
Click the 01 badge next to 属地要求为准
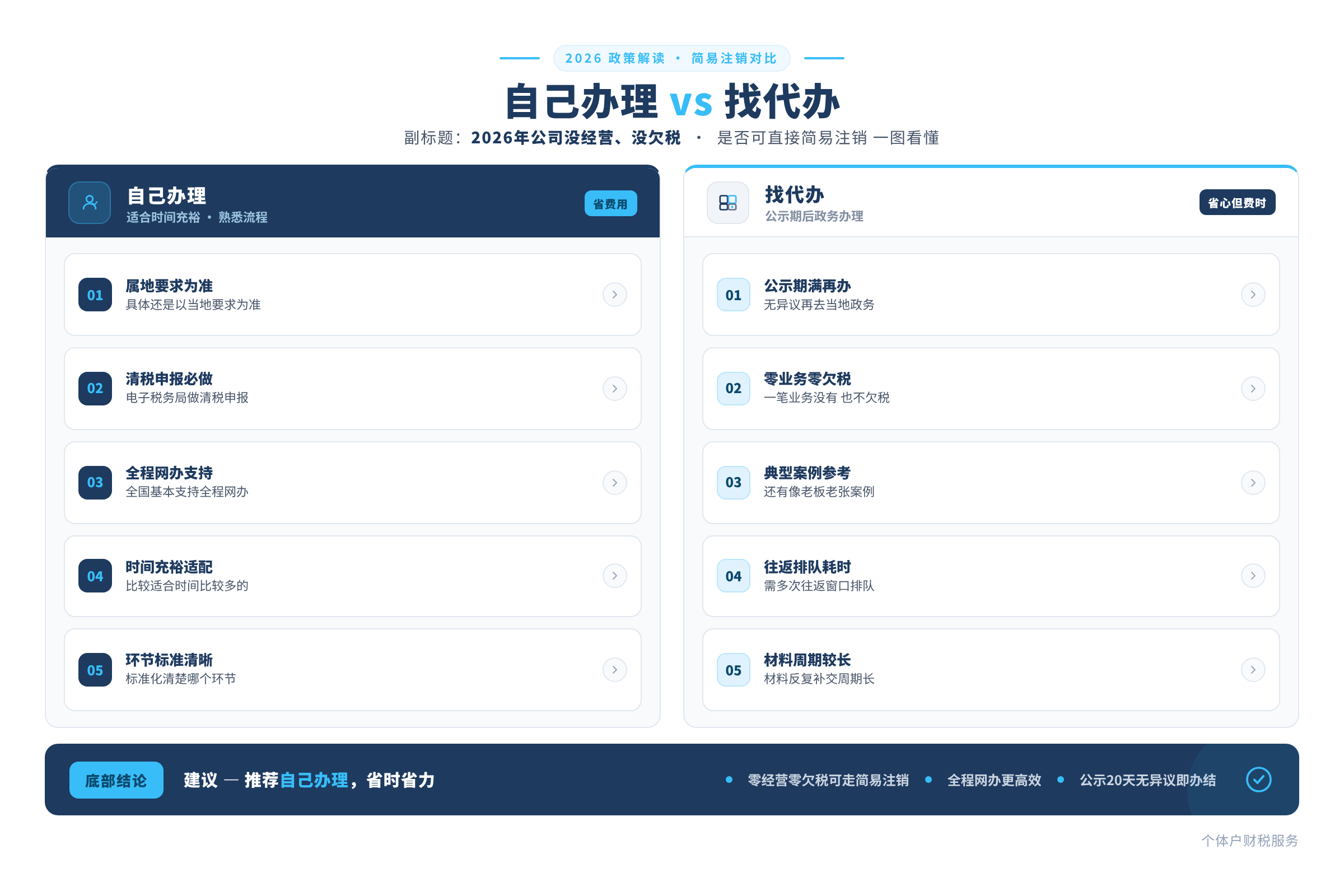coord(95,295)
